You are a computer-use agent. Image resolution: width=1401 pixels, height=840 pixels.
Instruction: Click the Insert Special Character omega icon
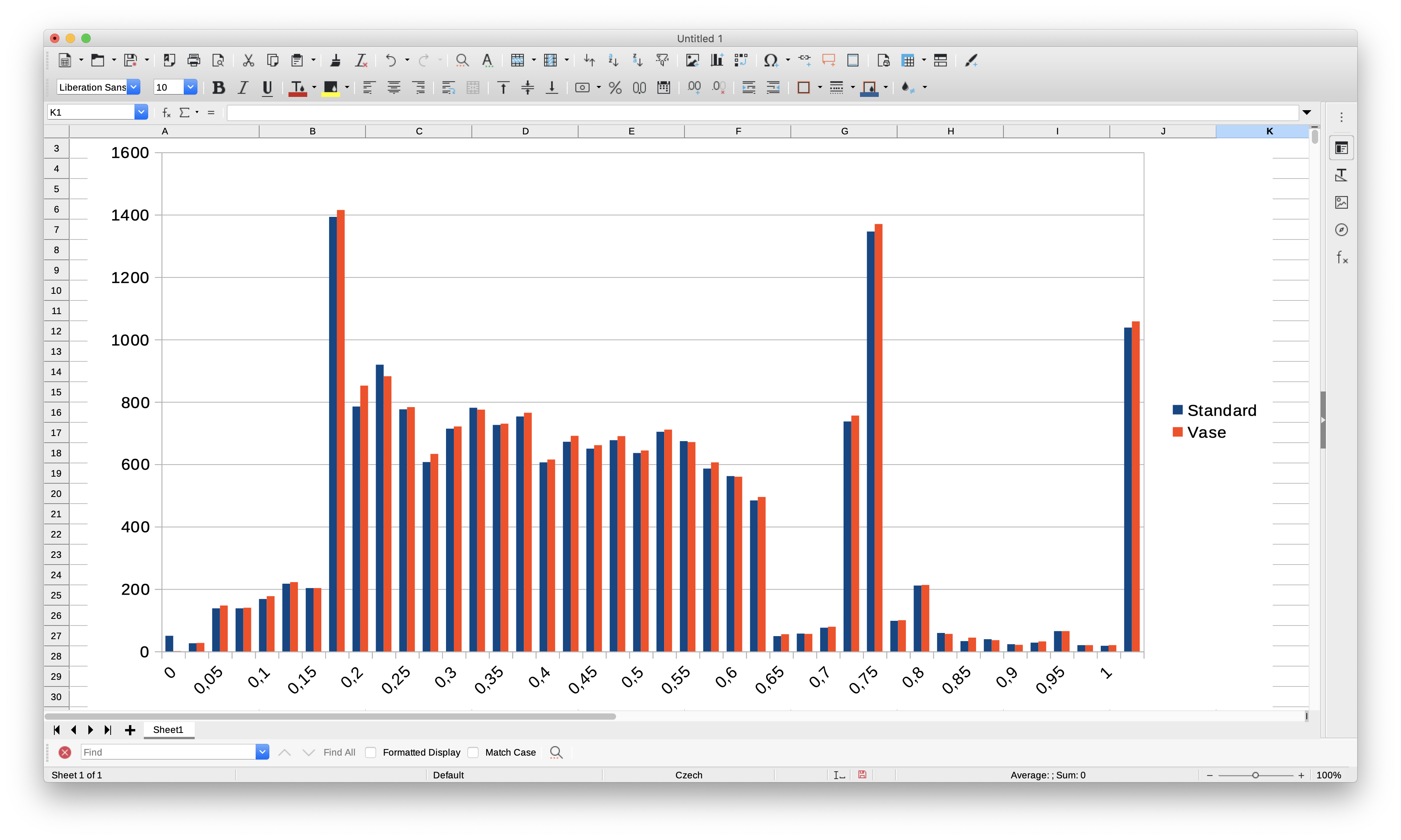pos(770,60)
